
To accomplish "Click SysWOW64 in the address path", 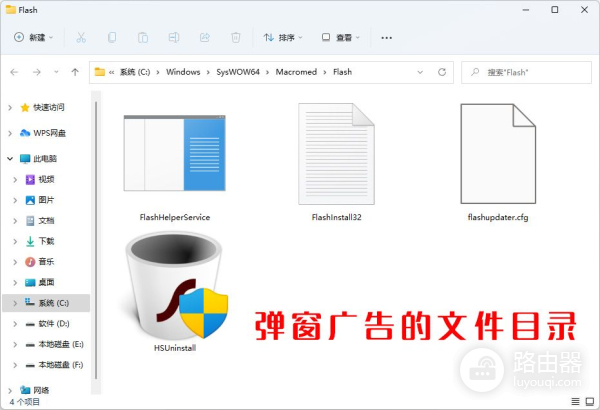I will point(238,72).
